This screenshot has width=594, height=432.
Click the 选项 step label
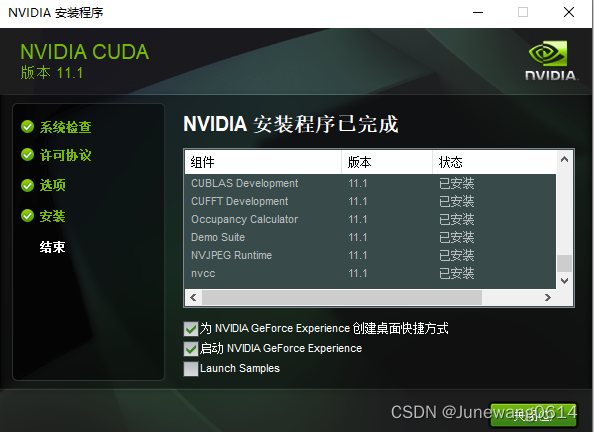(53, 185)
